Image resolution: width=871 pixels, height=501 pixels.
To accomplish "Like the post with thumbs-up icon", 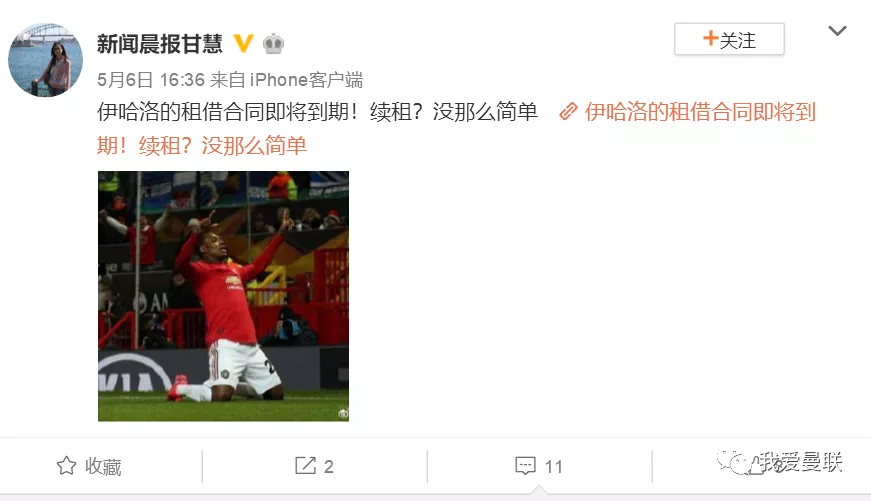I will point(755,465).
